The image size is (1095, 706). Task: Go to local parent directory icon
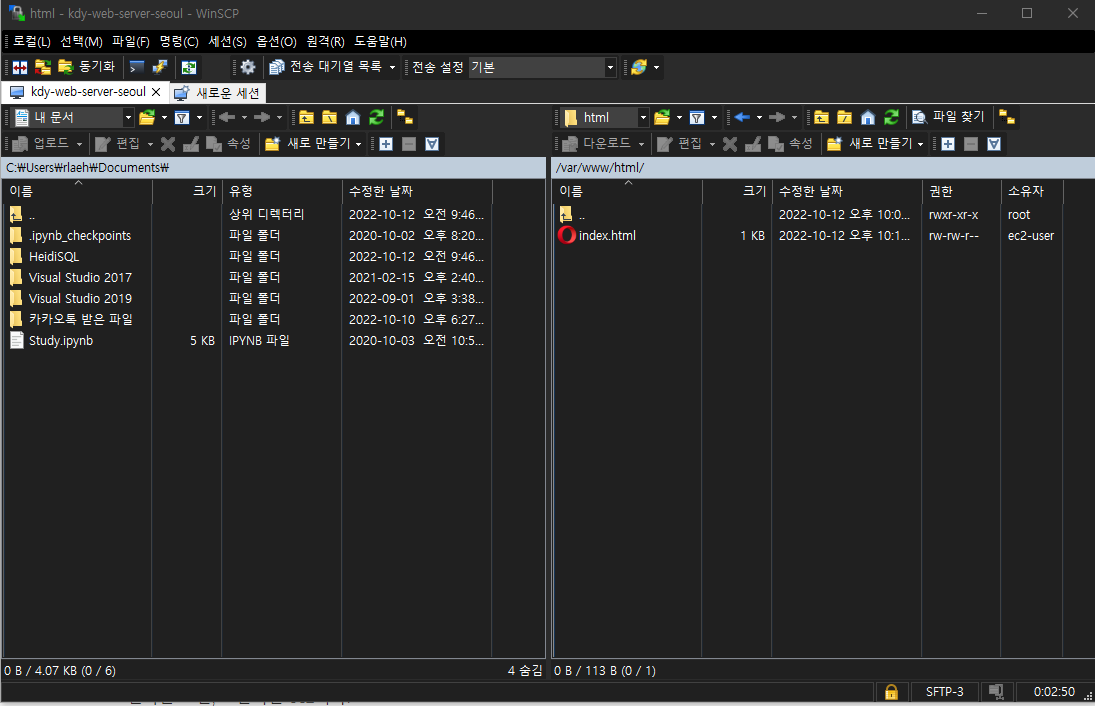pos(307,117)
